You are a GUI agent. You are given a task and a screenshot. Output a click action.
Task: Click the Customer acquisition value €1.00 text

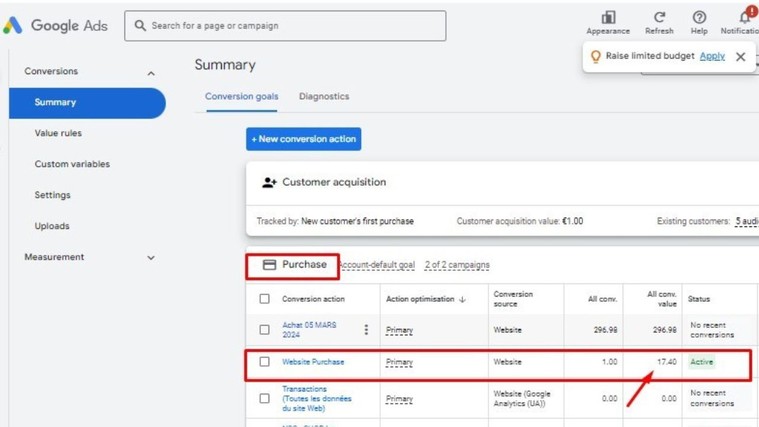point(520,221)
